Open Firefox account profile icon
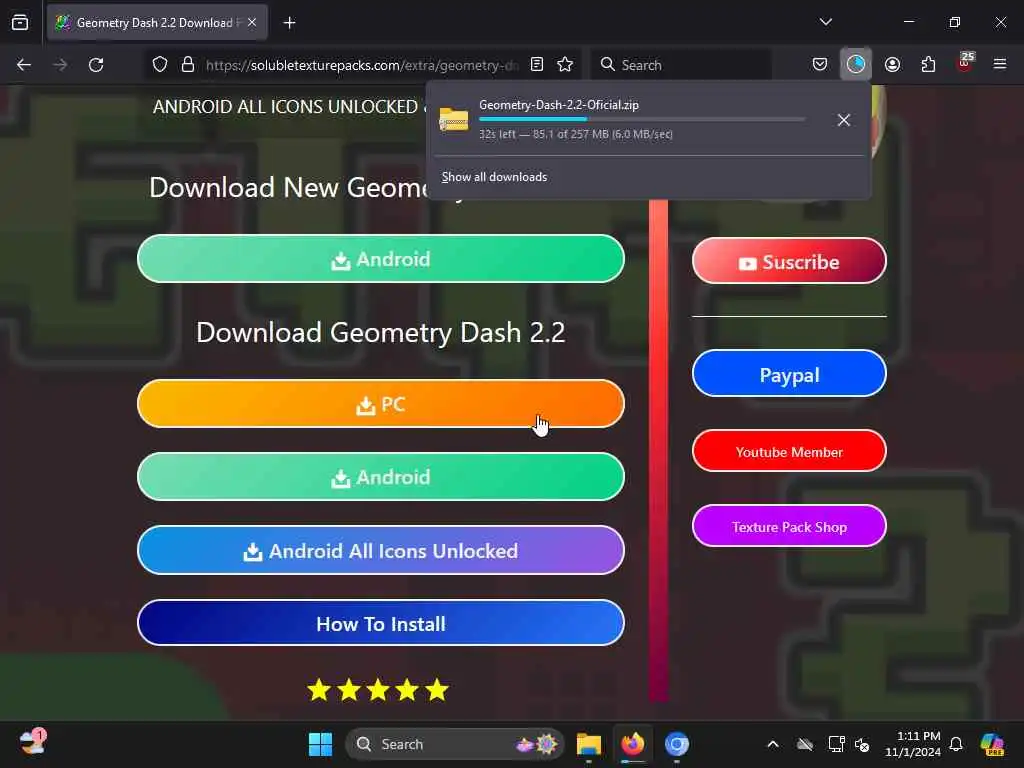The image size is (1024, 768). 892,64
